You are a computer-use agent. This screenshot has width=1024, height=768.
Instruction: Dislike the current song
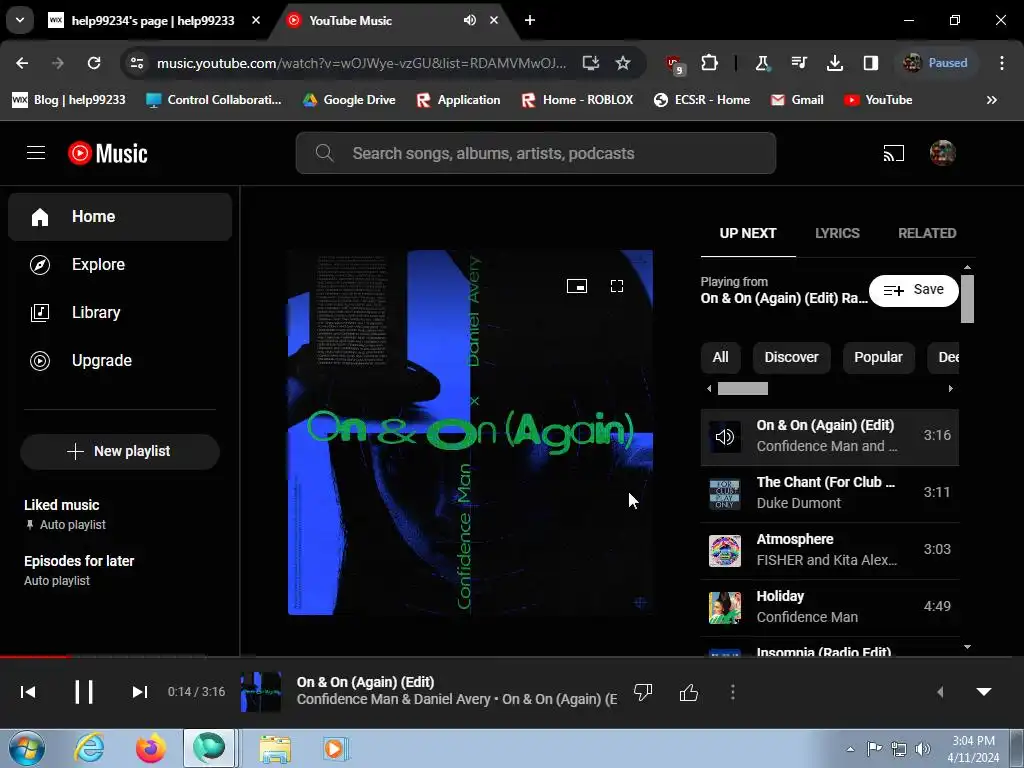click(x=643, y=692)
